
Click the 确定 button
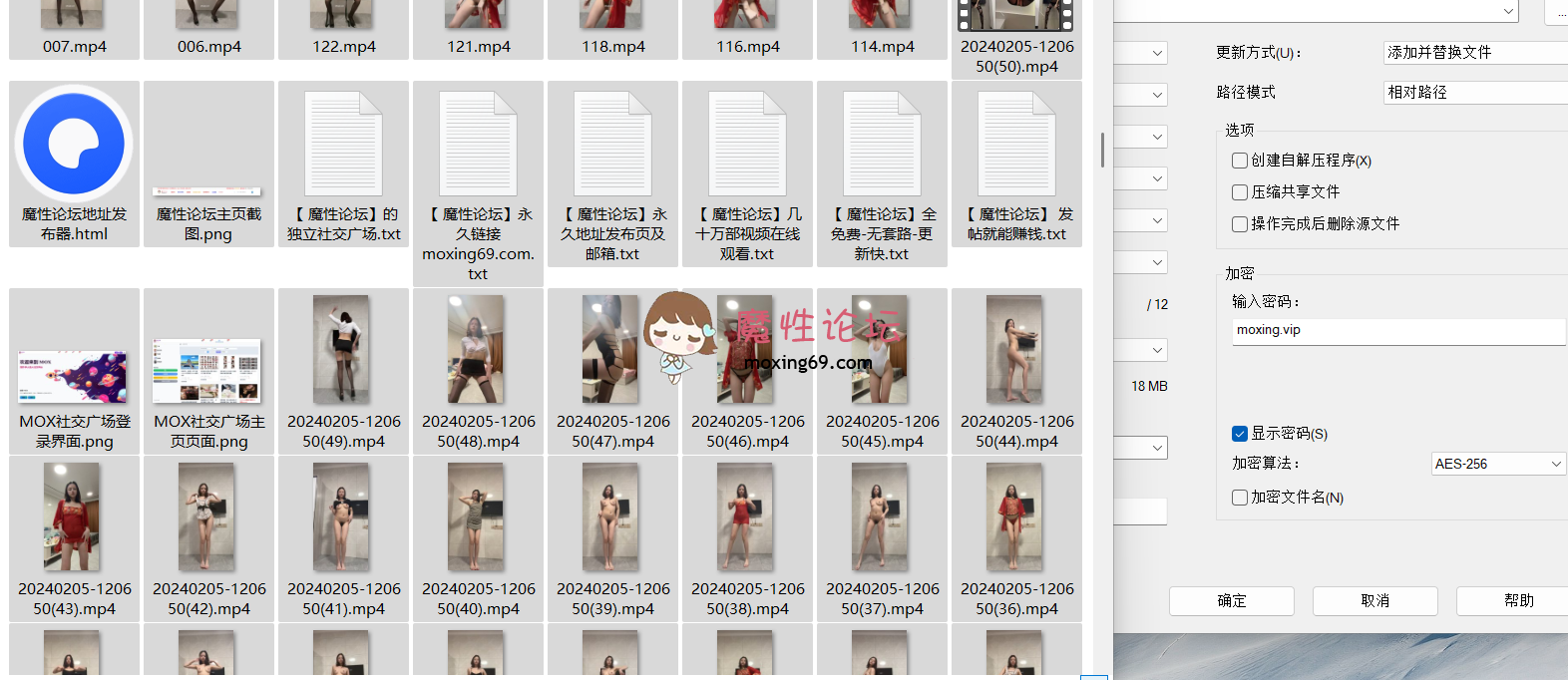pyautogui.click(x=1232, y=601)
